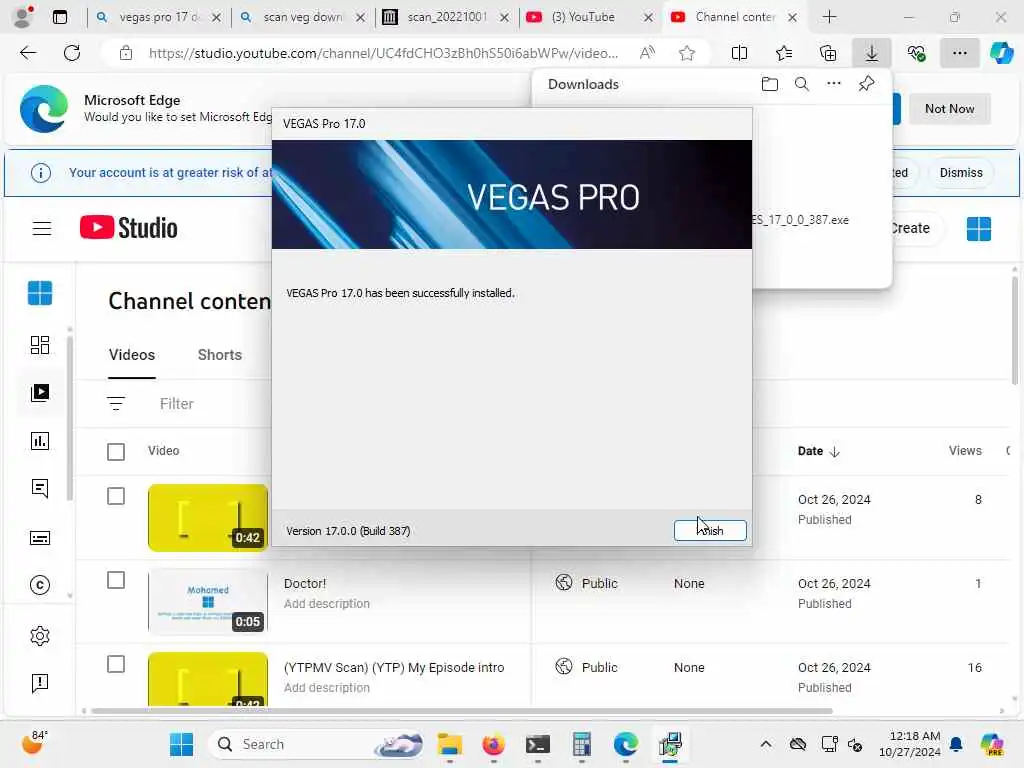Search downloads with magnifier icon
Screen dimensions: 1024x768
pyautogui.click(x=801, y=84)
